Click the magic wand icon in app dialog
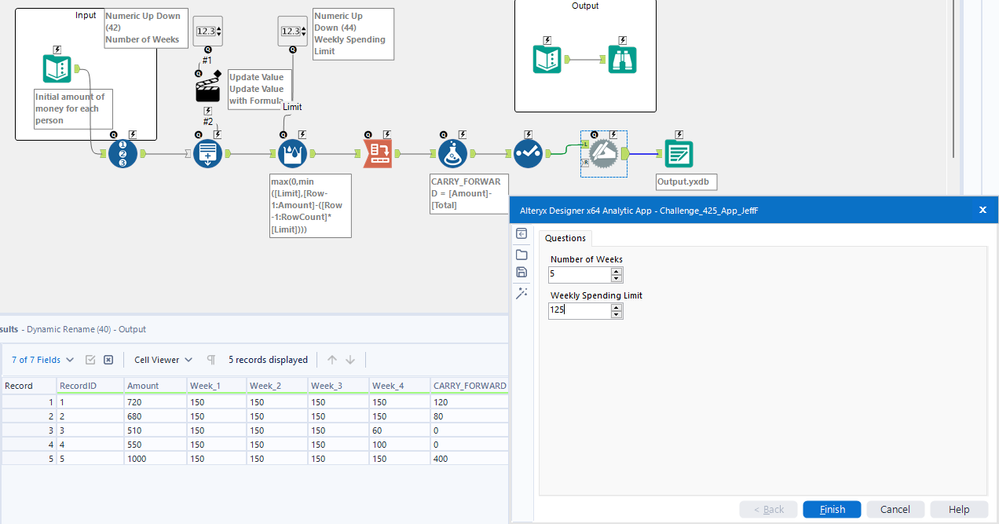999x524 pixels. [x=521, y=293]
